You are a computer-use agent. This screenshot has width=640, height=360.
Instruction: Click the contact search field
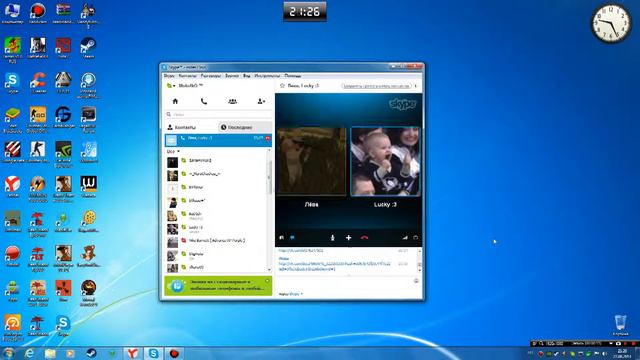point(218,114)
